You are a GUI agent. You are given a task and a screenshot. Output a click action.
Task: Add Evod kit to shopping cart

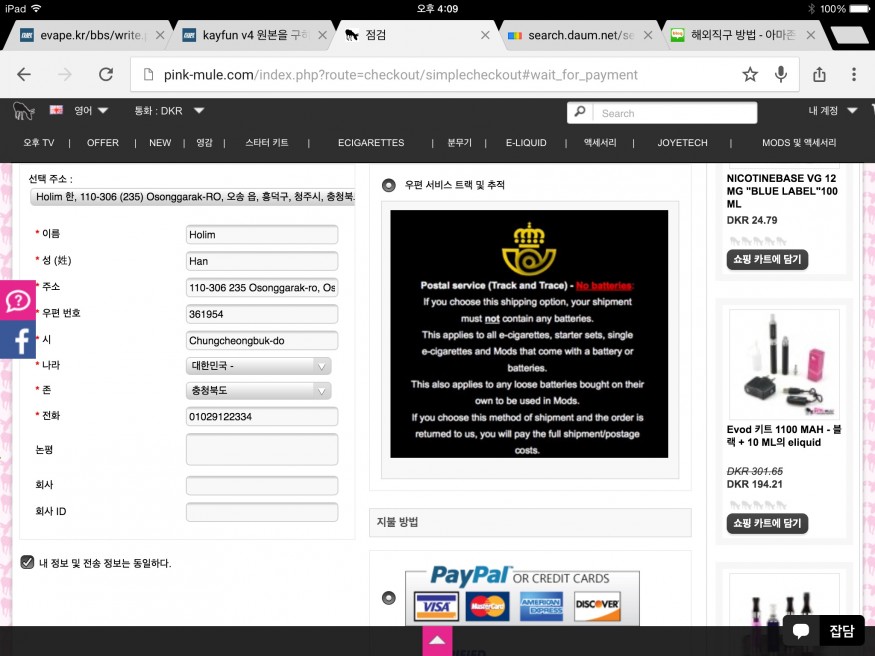tap(767, 523)
